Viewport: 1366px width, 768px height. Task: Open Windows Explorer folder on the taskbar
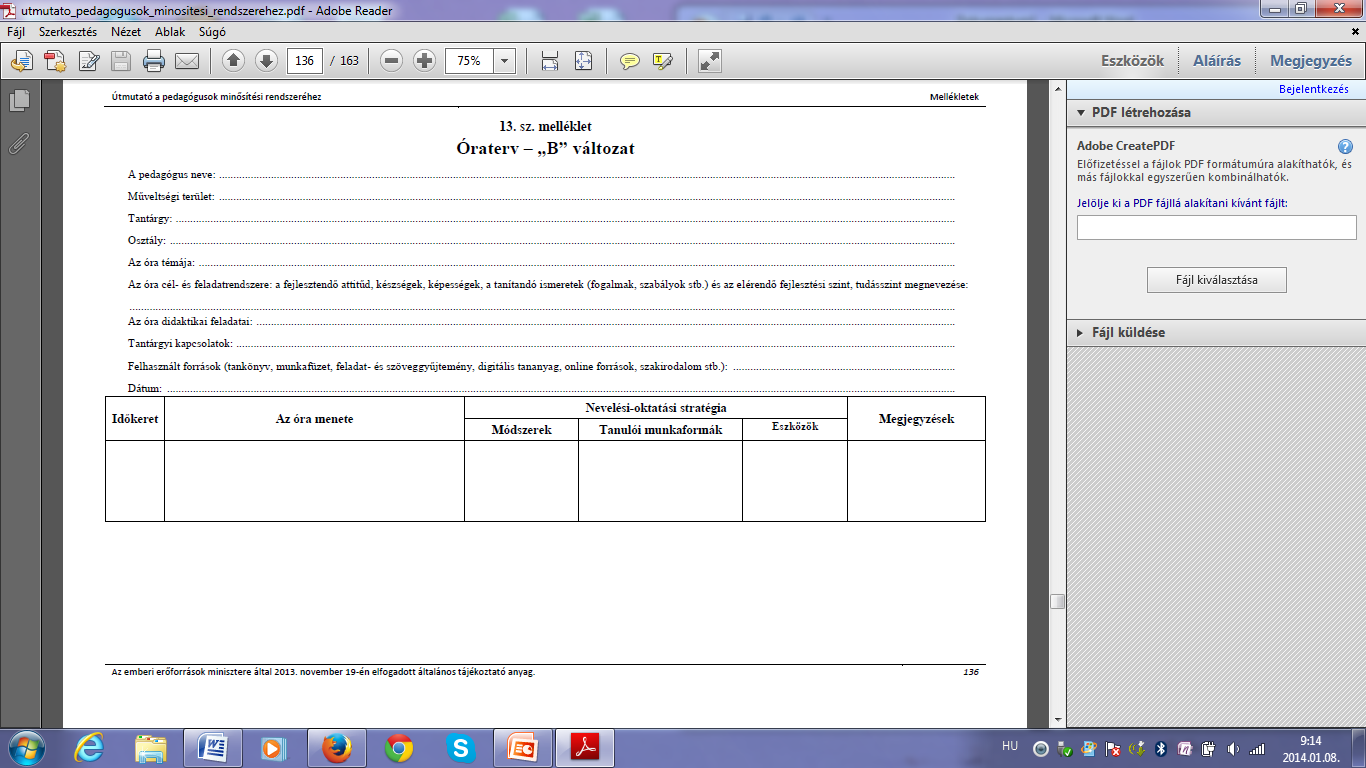151,747
